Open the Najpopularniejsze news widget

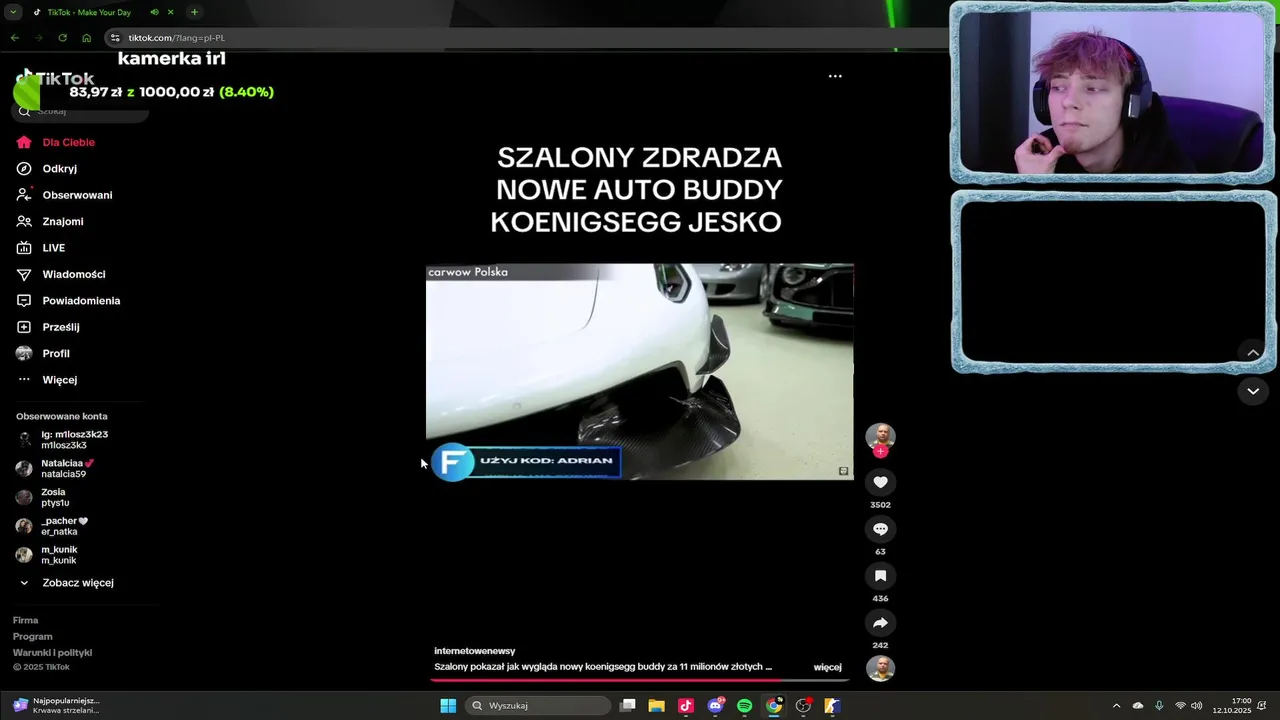pyautogui.click(x=57, y=706)
